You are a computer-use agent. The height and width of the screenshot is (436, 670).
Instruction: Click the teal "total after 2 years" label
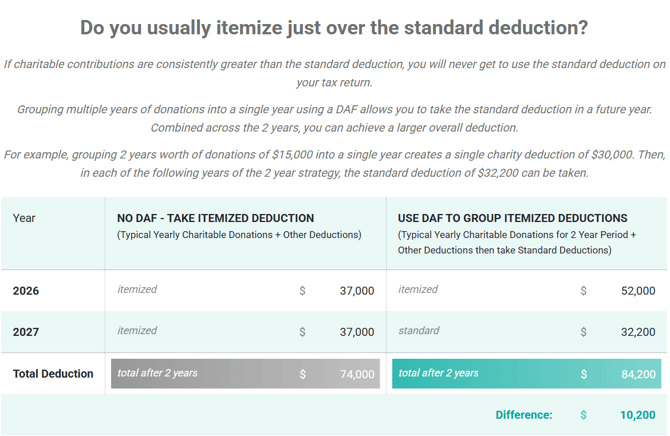438,373
